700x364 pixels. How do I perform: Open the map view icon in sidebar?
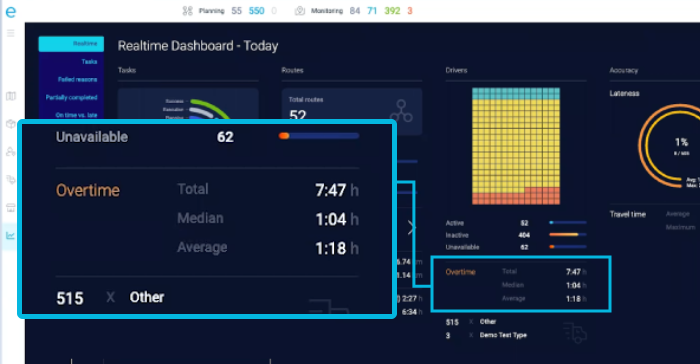(11, 96)
